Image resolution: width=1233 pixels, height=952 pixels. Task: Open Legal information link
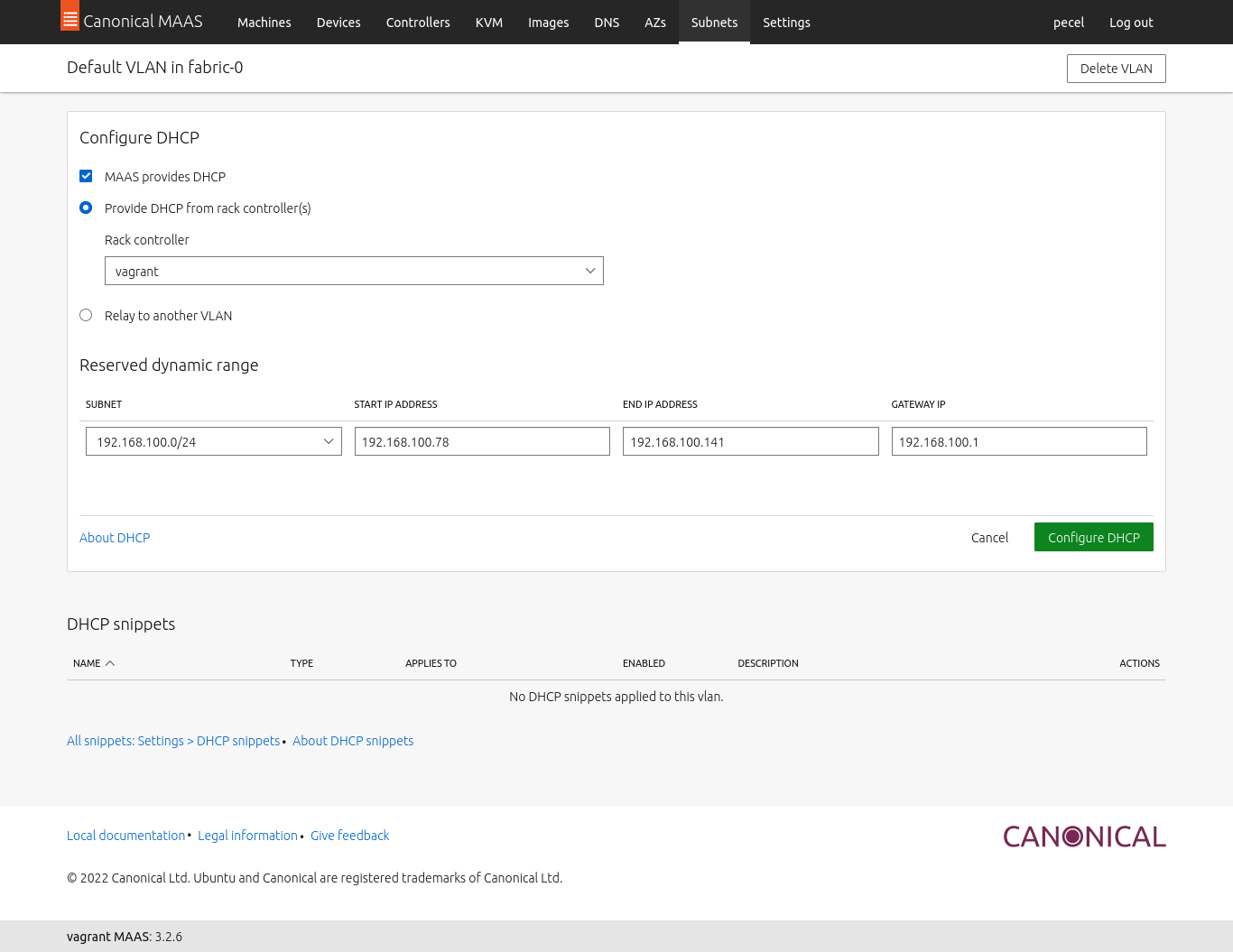[x=247, y=836]
